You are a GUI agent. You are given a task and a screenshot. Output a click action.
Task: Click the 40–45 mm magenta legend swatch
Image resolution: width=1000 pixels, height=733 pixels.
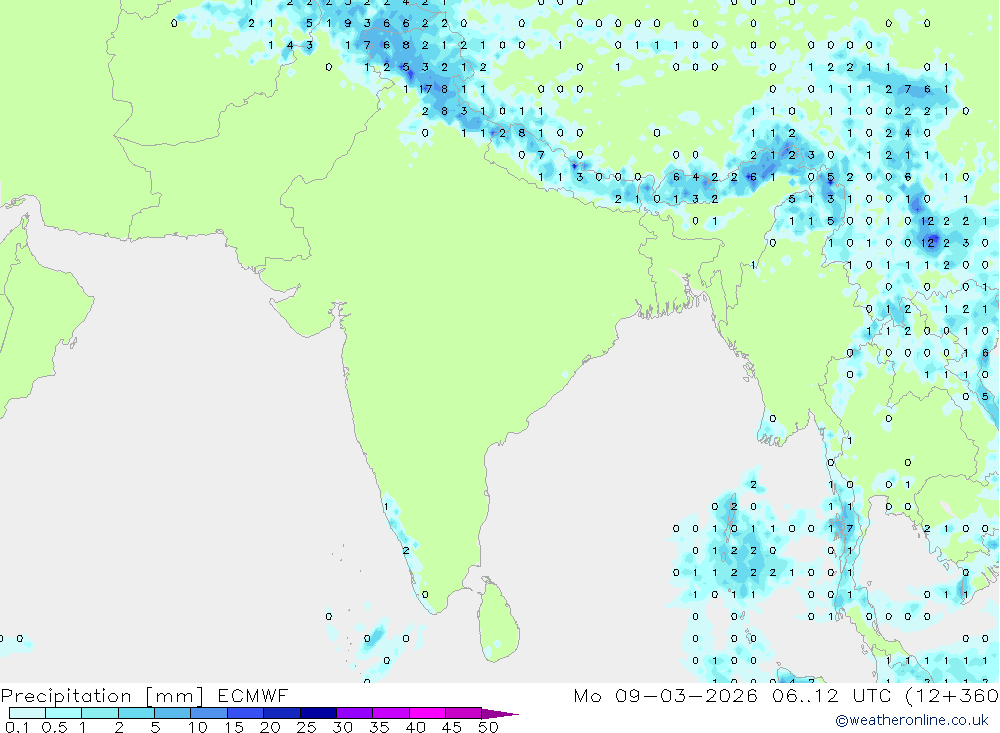click(427, 713)
